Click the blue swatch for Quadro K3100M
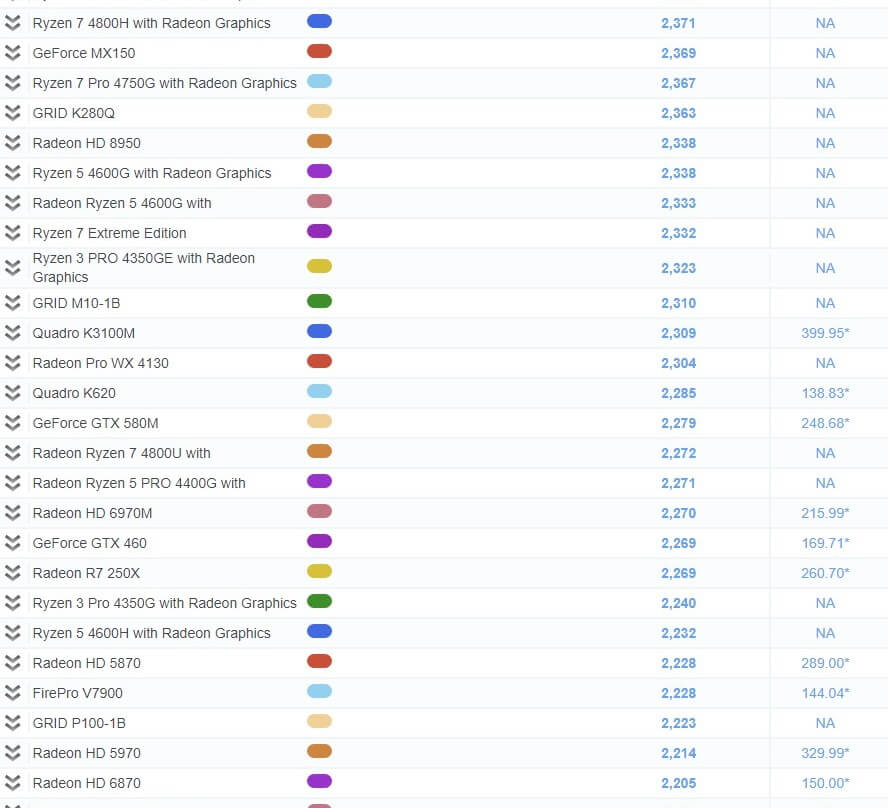This screenshot has height=808, width=888. 319,332
